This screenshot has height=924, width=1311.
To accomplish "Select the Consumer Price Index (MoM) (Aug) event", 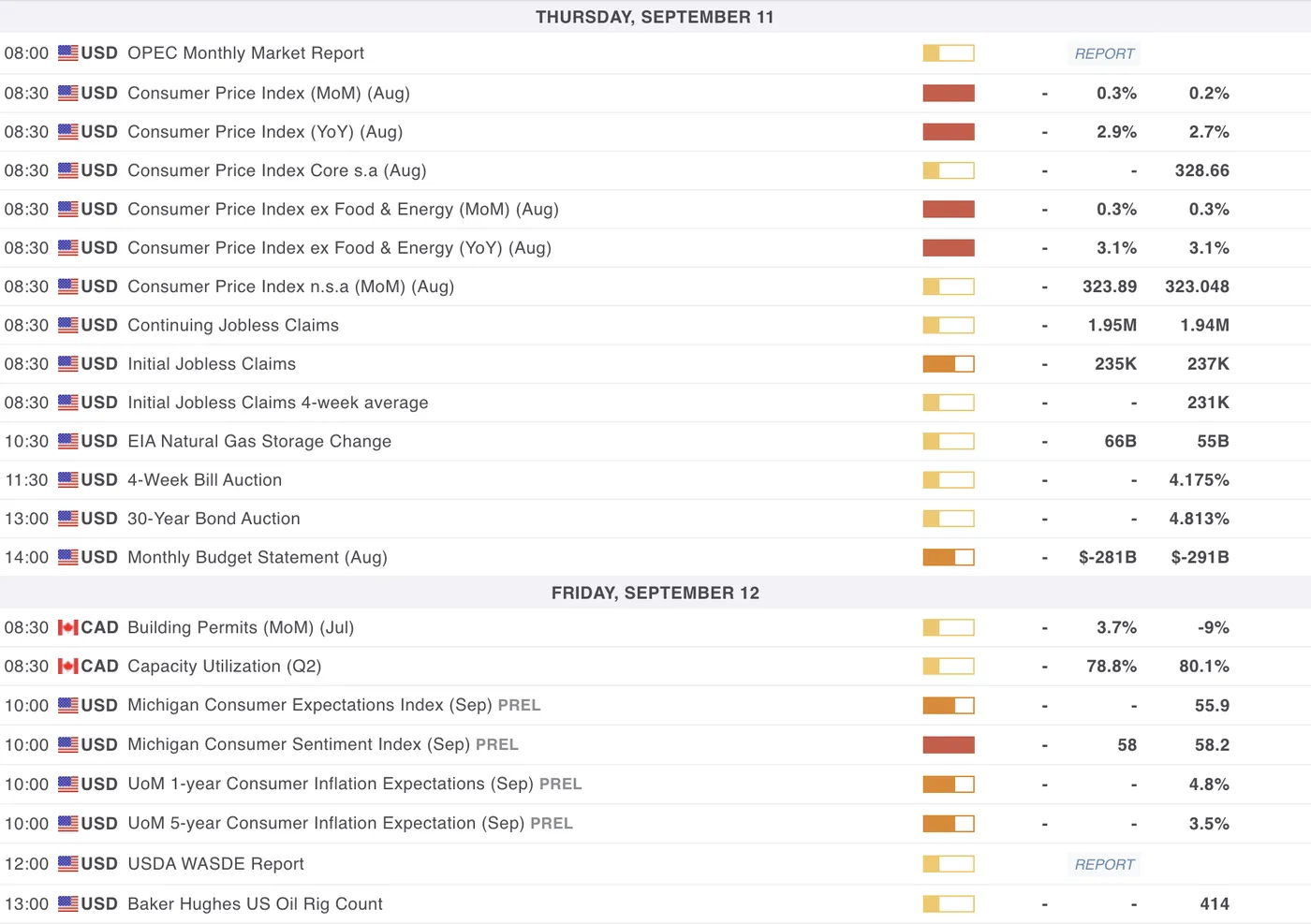I will click(268, 94).
